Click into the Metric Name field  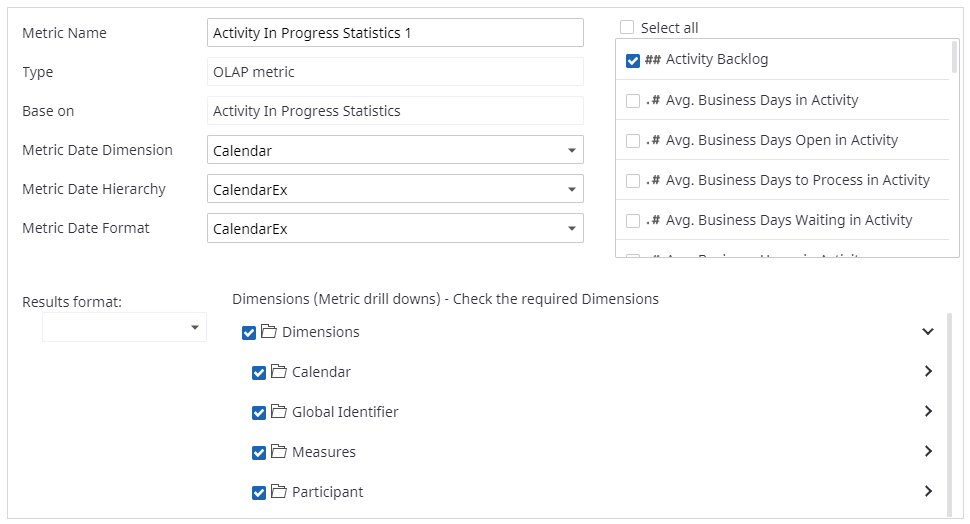(x=395, y=33)
